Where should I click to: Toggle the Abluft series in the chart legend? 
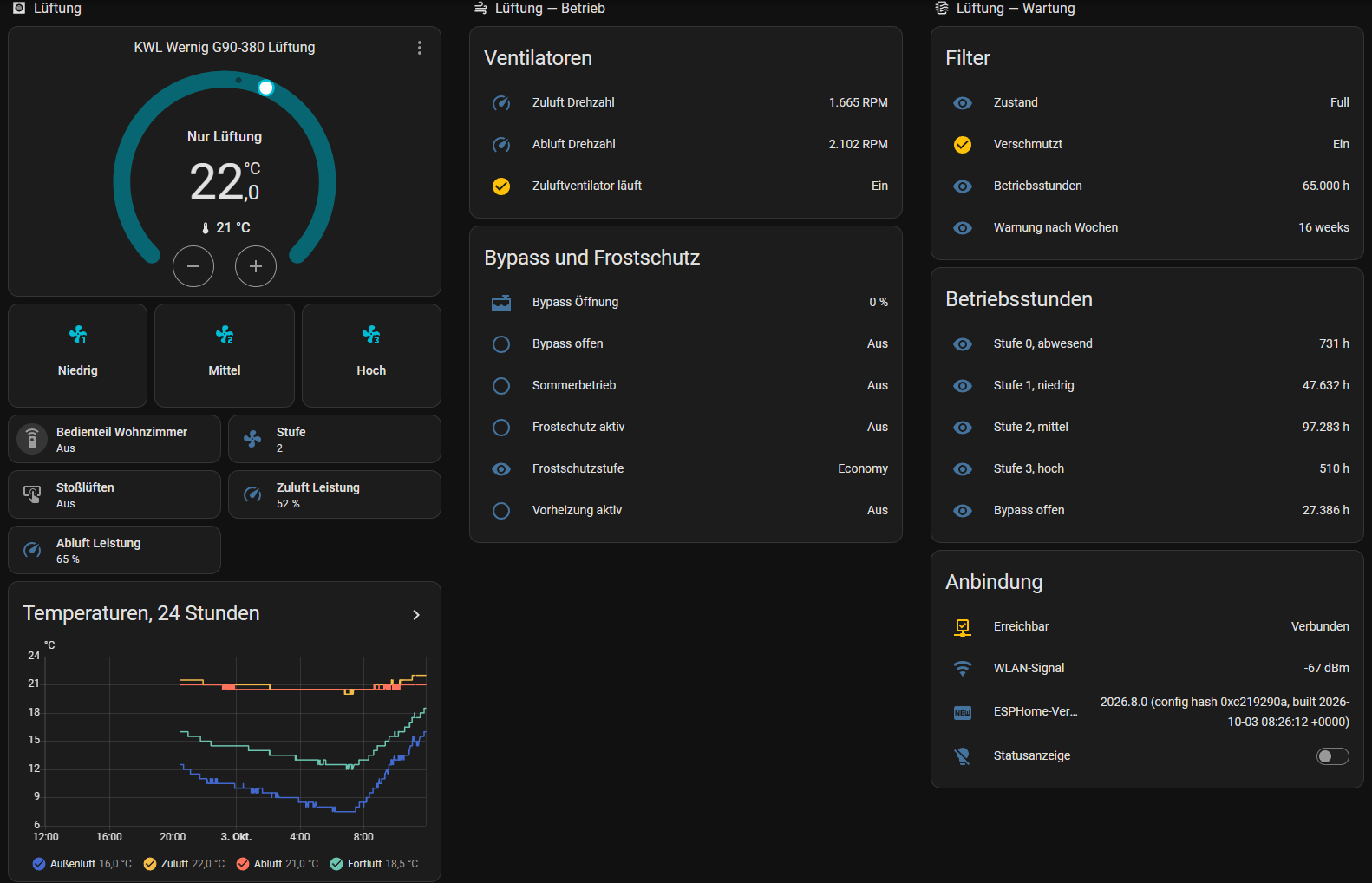point(278,864)
